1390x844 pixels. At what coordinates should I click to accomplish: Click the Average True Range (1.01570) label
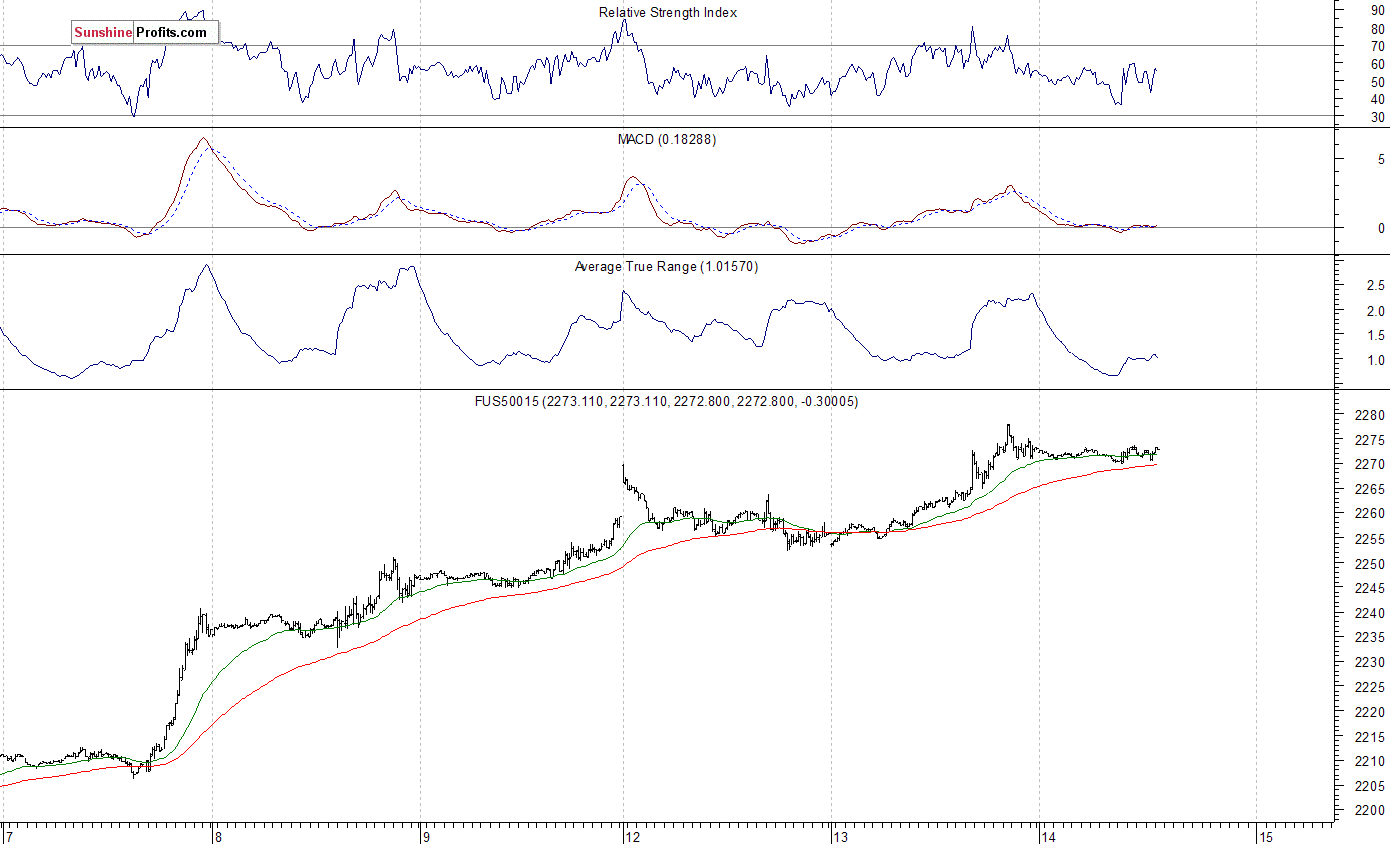(666, 266)
